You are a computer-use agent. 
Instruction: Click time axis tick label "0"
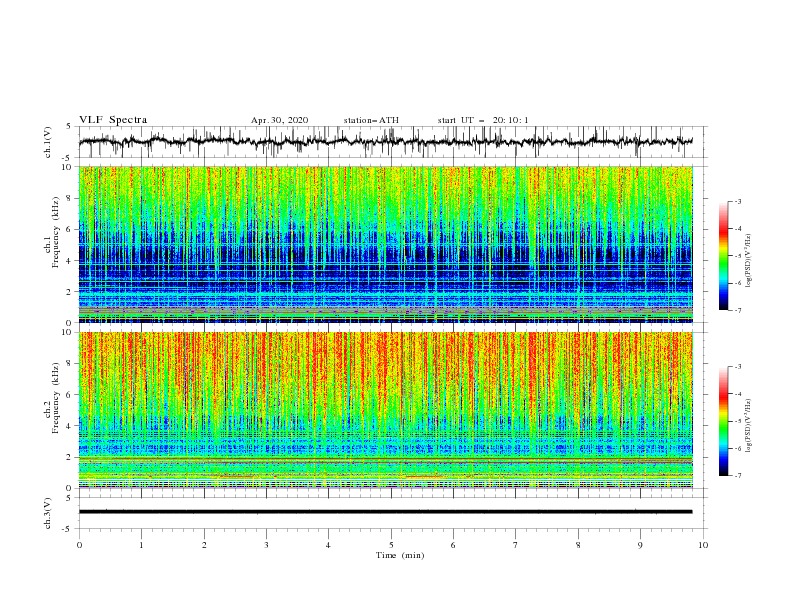click(79, 545)
